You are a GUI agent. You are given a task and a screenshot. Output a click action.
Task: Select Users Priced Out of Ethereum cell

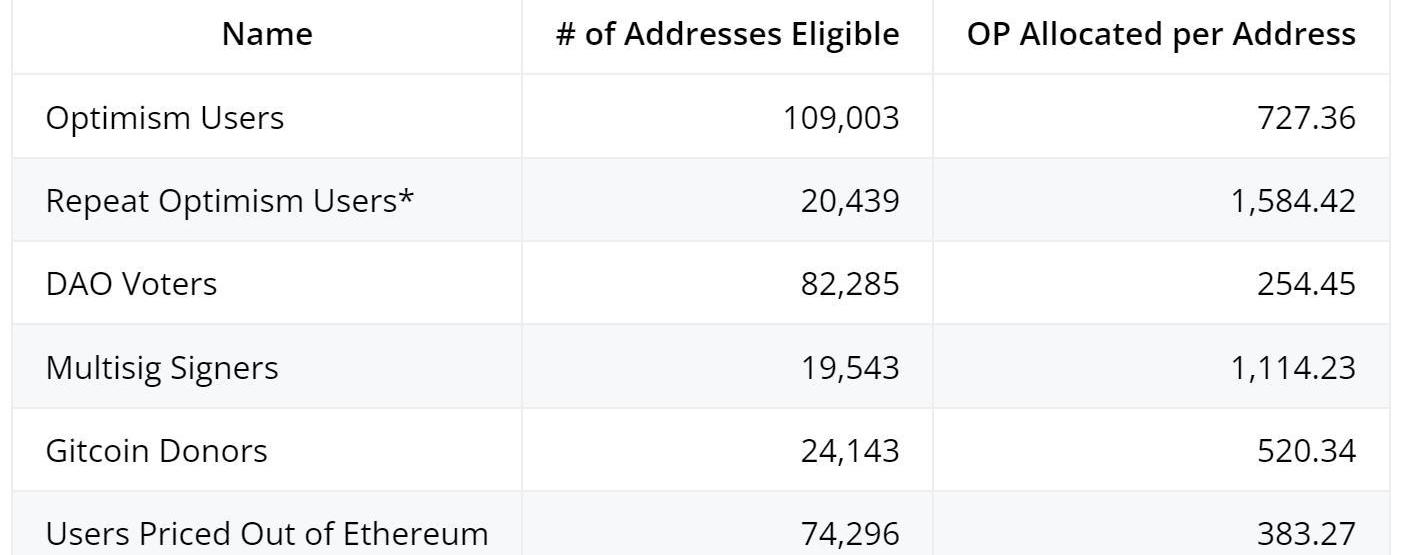[x=267, y=534]
